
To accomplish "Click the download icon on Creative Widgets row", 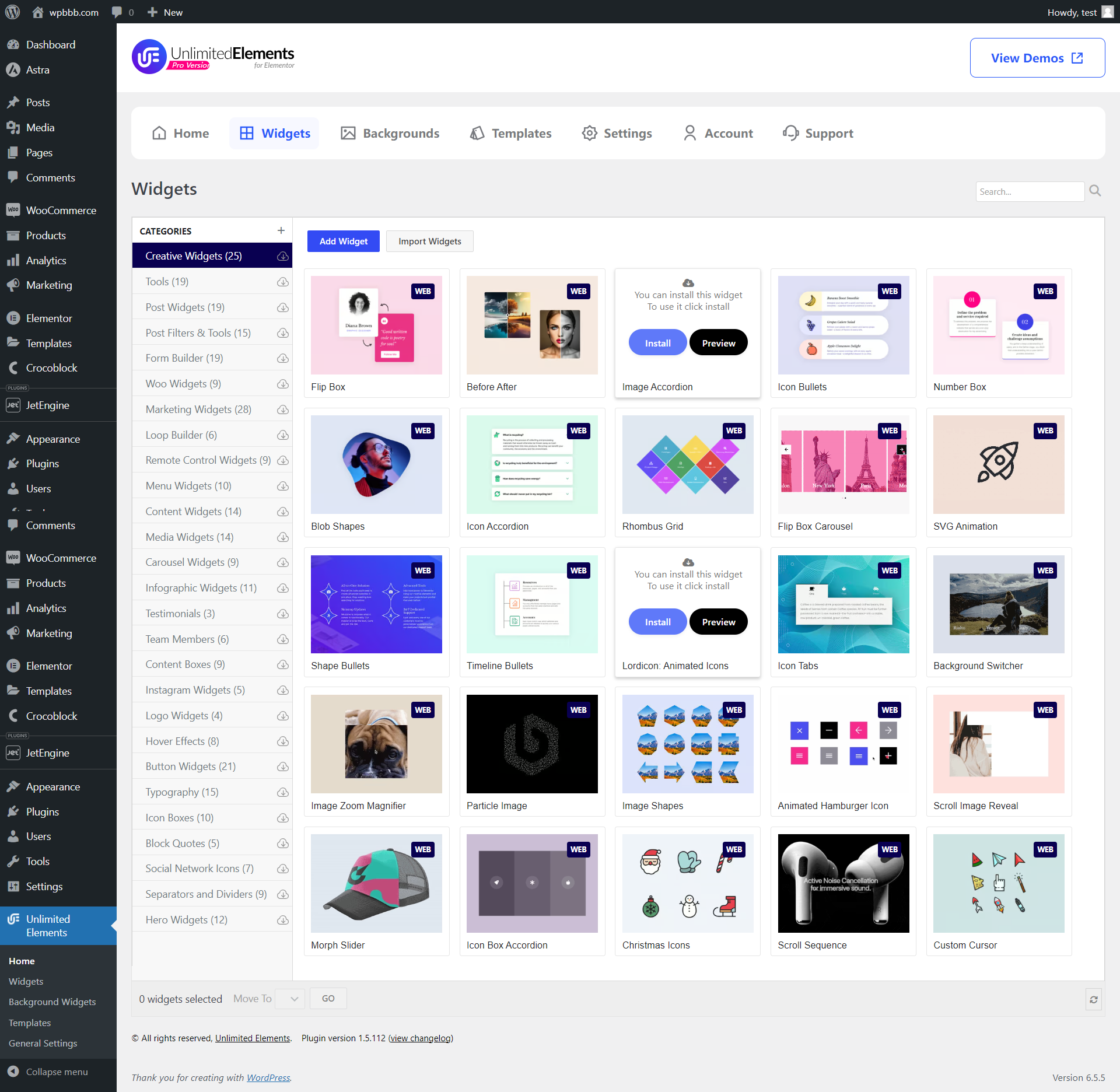I will coord(283,256).
